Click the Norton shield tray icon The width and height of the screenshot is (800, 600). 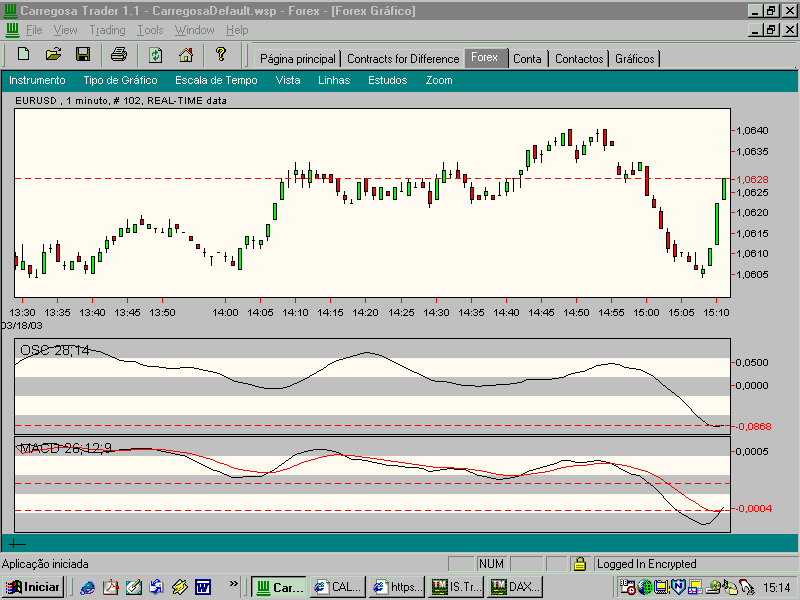tap(678, 587)
